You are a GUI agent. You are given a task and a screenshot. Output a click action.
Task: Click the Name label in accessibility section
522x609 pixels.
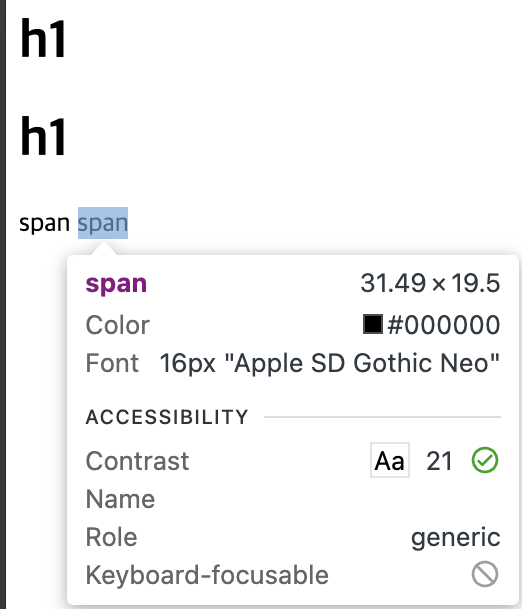pos(120,499)
